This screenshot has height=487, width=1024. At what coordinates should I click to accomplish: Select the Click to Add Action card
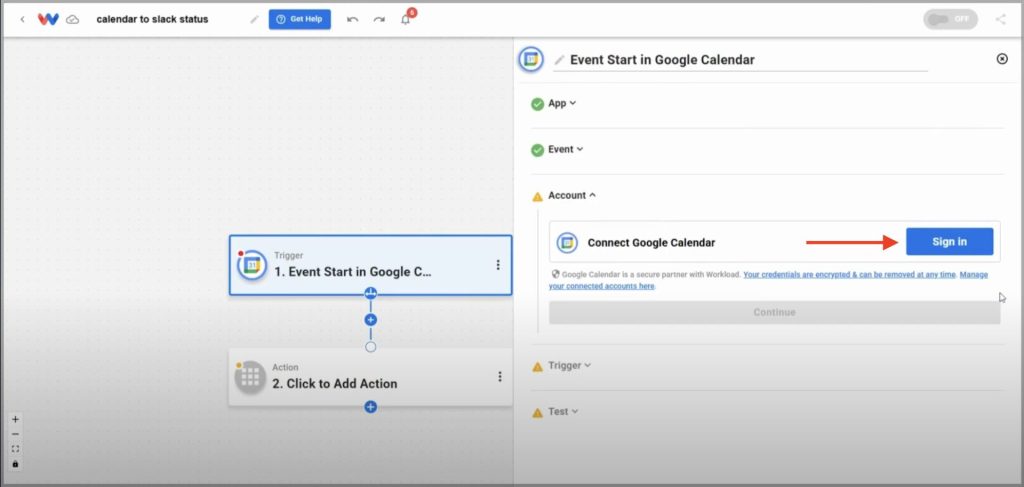(x=370, y=377)
